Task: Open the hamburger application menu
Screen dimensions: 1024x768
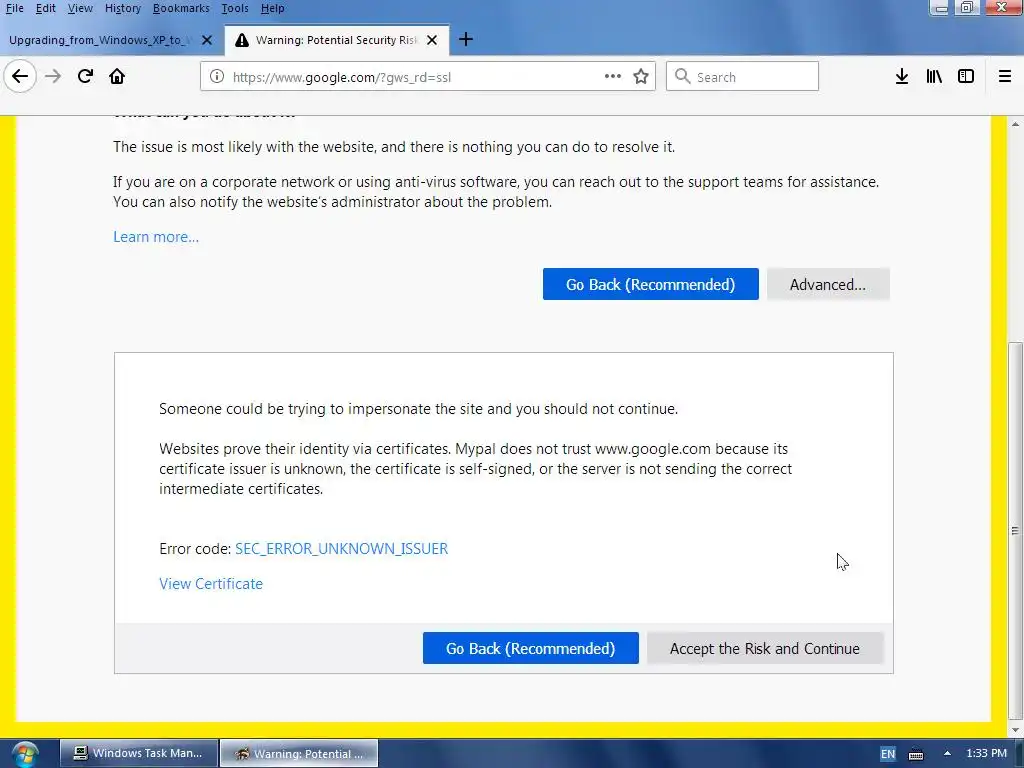Action: click(1005, 76)
